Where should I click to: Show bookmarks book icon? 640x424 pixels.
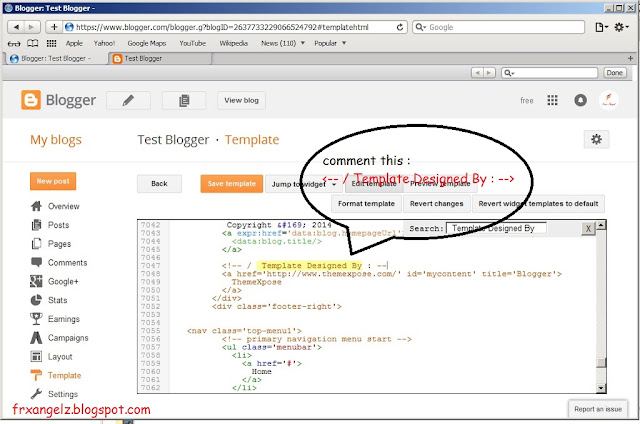point(33,43)
